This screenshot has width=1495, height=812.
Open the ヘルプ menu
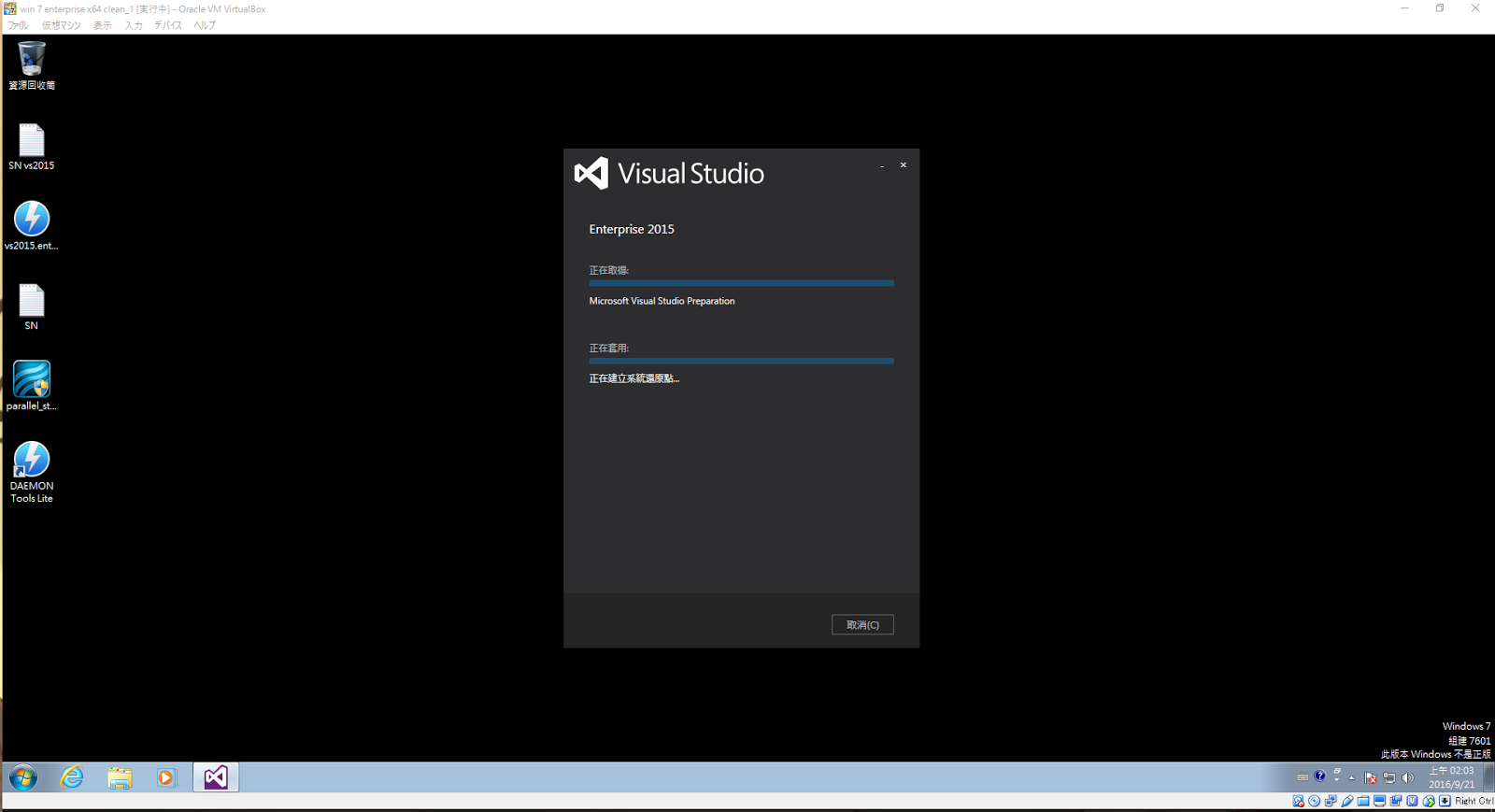(x=205, y=25)
